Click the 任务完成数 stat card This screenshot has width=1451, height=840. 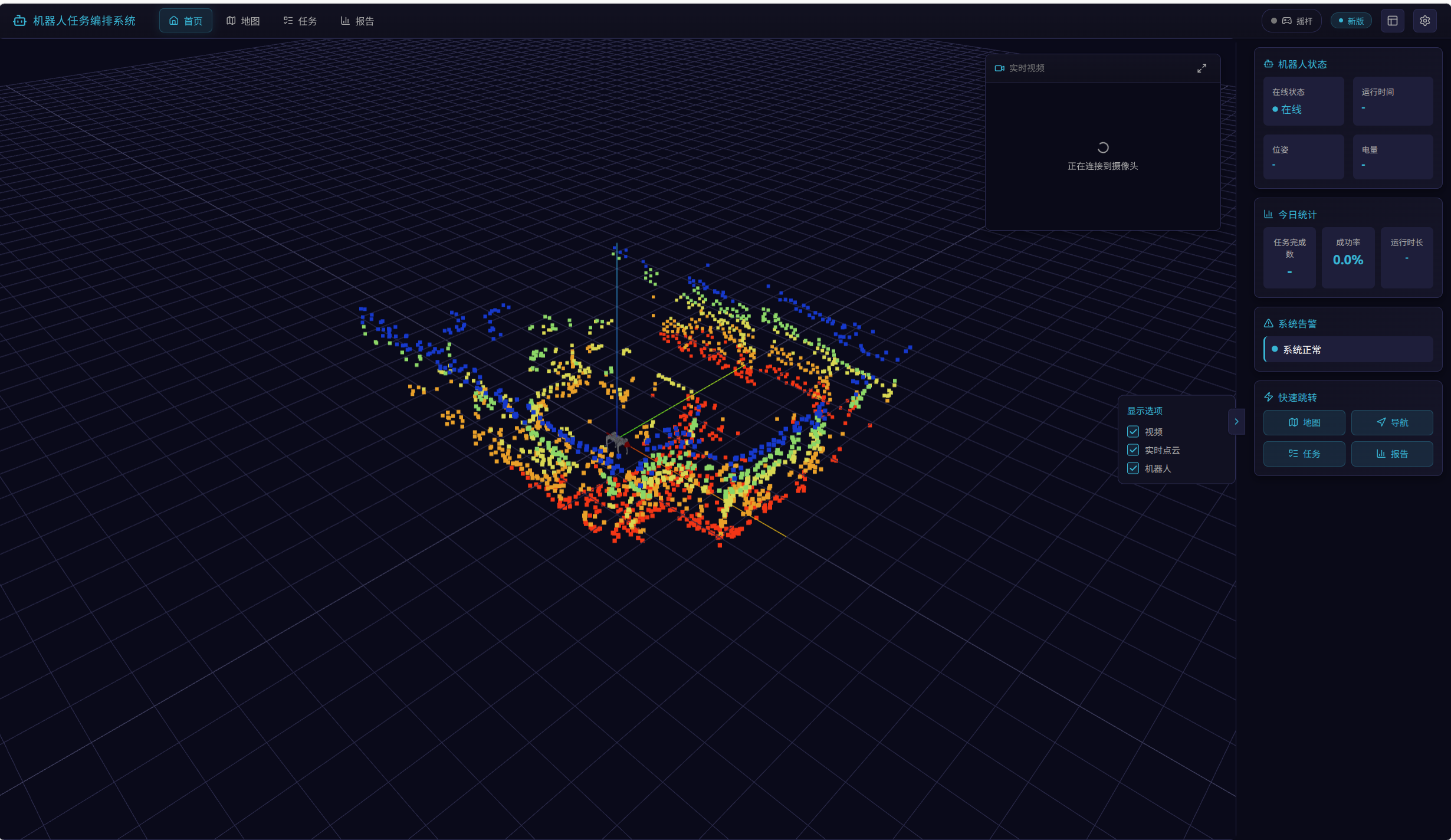tap(1289, 258)
